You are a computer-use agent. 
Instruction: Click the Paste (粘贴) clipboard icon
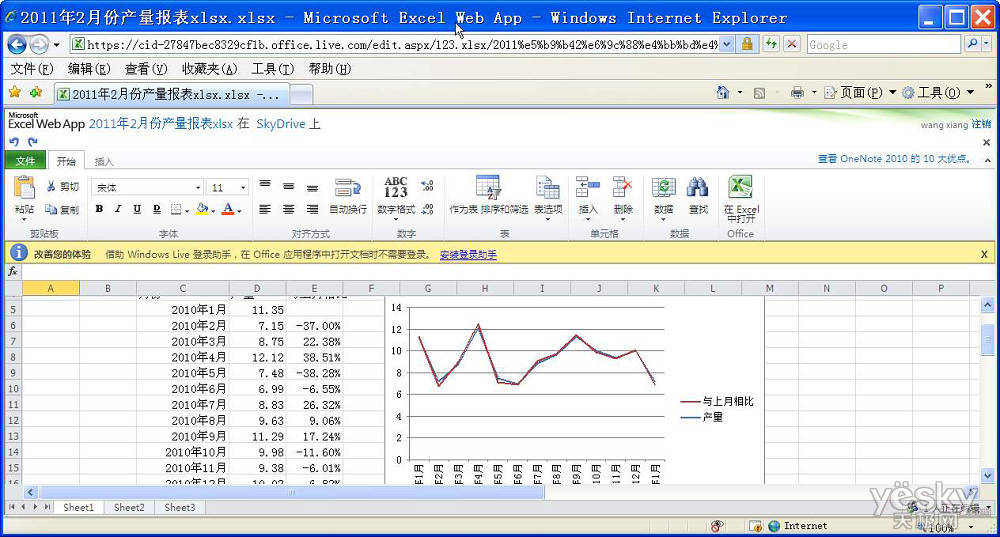tap(24, 188)
